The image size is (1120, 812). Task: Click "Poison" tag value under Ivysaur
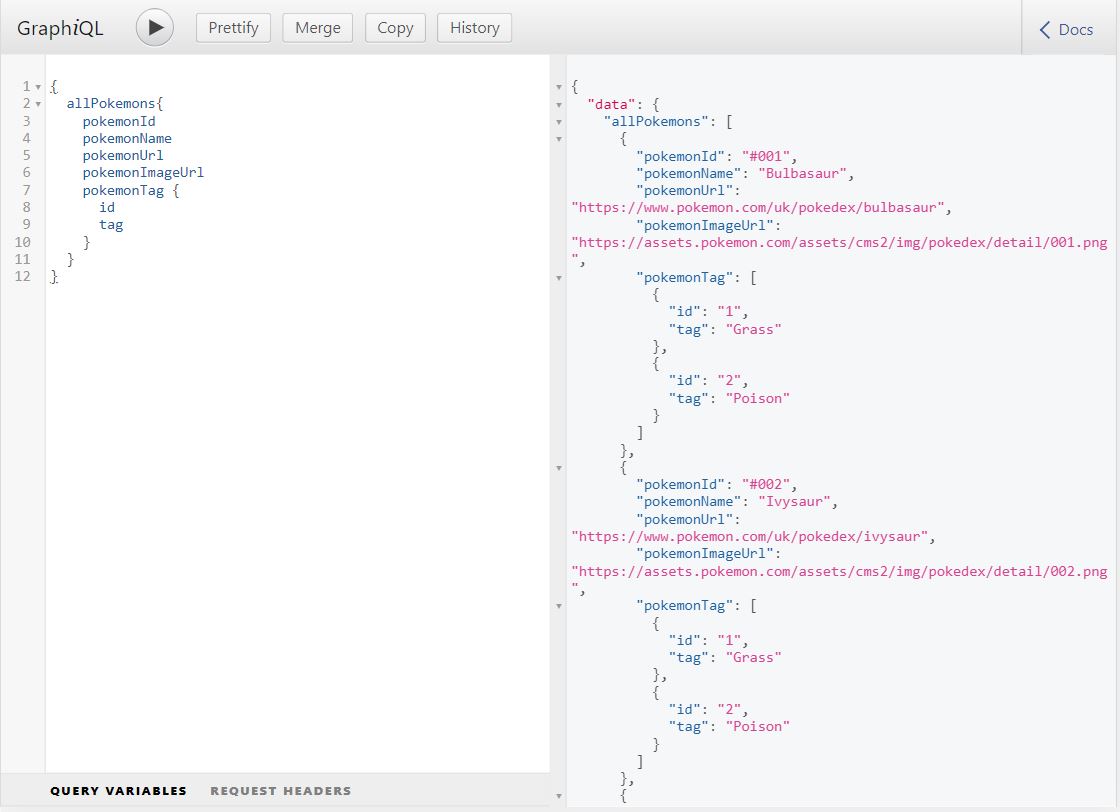point(758,727)
